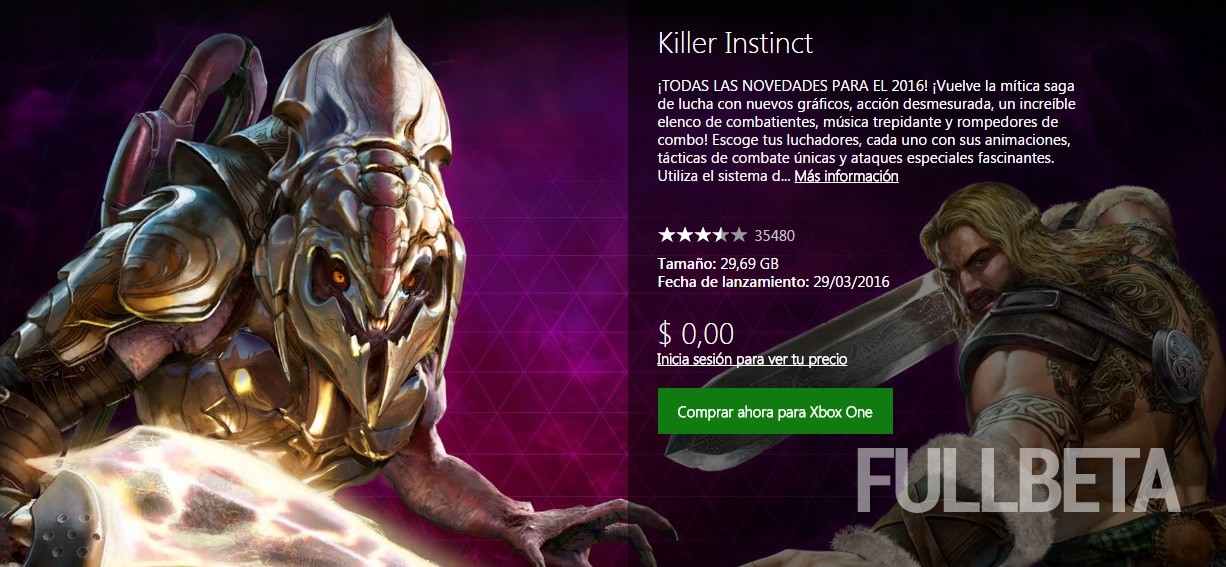
Task: Click the $ 0,00 price label
Action: (x=696, y=334)
